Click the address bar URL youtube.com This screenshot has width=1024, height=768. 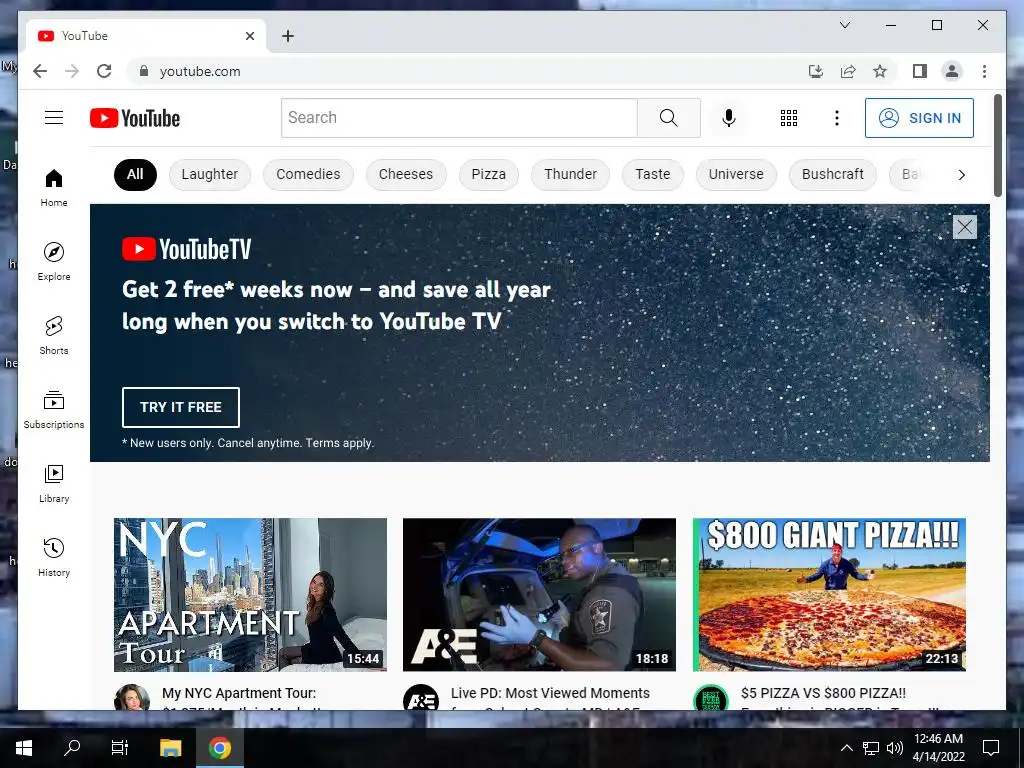coord(200,71)
